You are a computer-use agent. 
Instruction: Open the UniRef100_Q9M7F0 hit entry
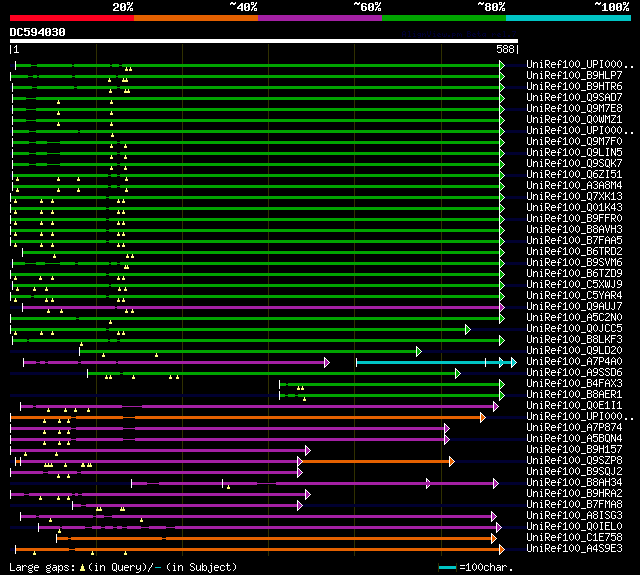(x=574, y=142)
